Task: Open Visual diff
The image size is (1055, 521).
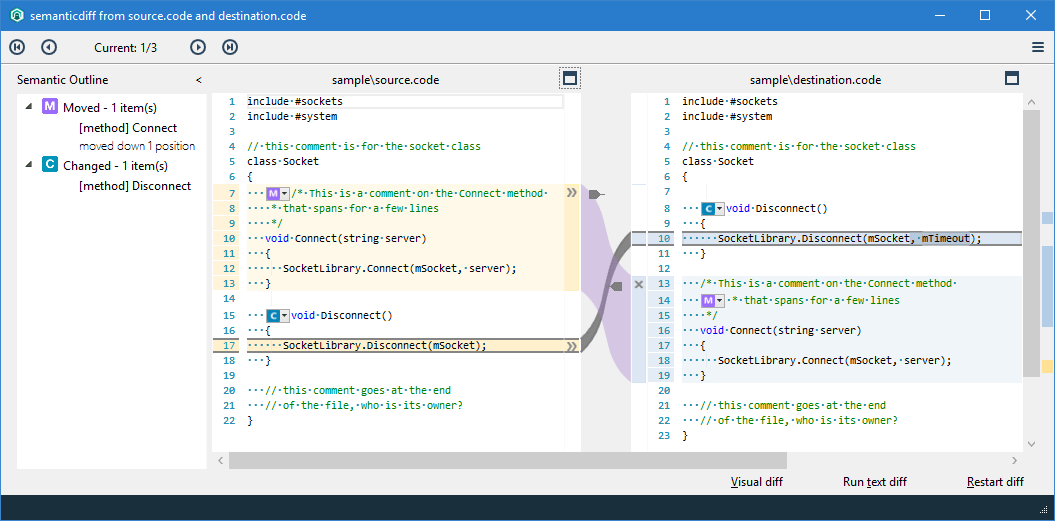Action: point(757,482)
